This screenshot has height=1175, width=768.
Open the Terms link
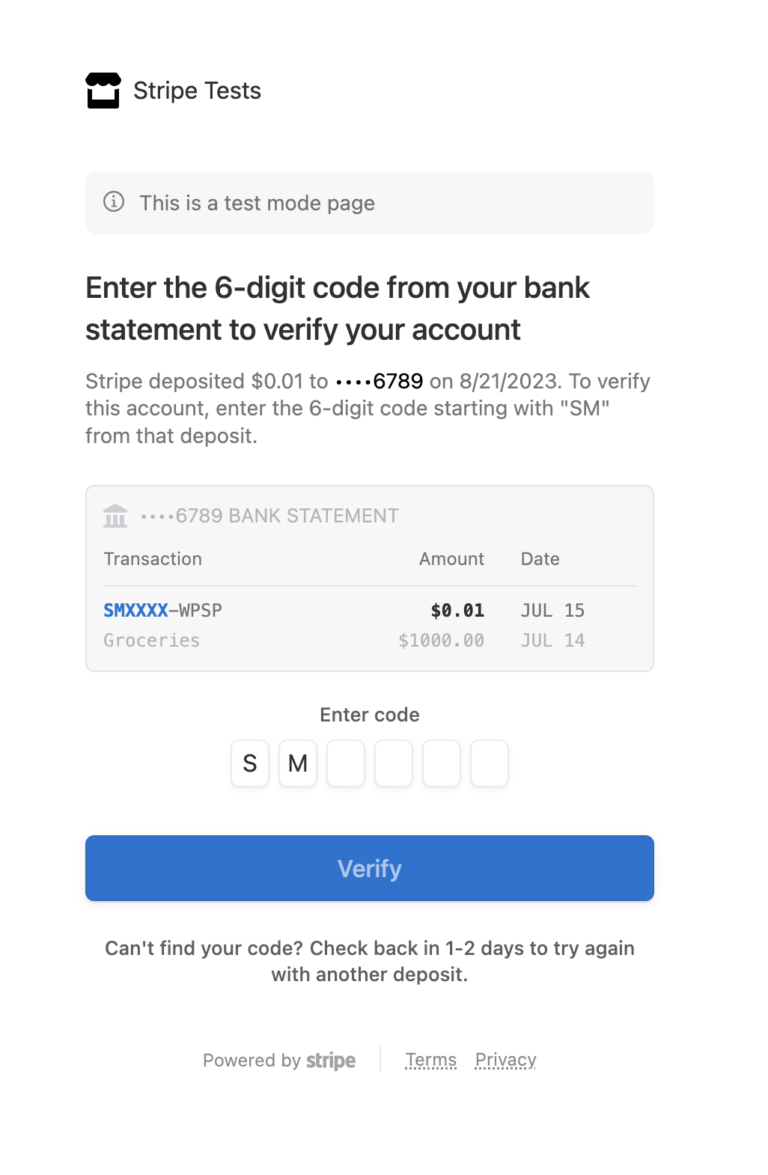431,1060
